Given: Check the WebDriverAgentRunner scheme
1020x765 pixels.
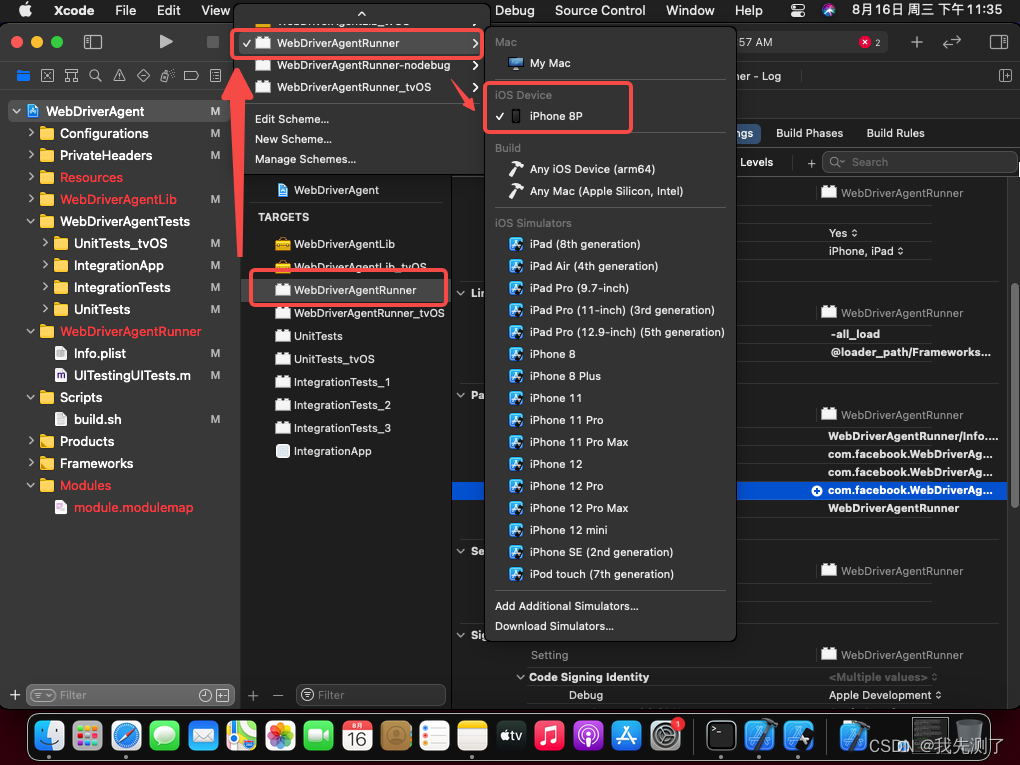Looking at the screenshot, I should tap(356, 43).
